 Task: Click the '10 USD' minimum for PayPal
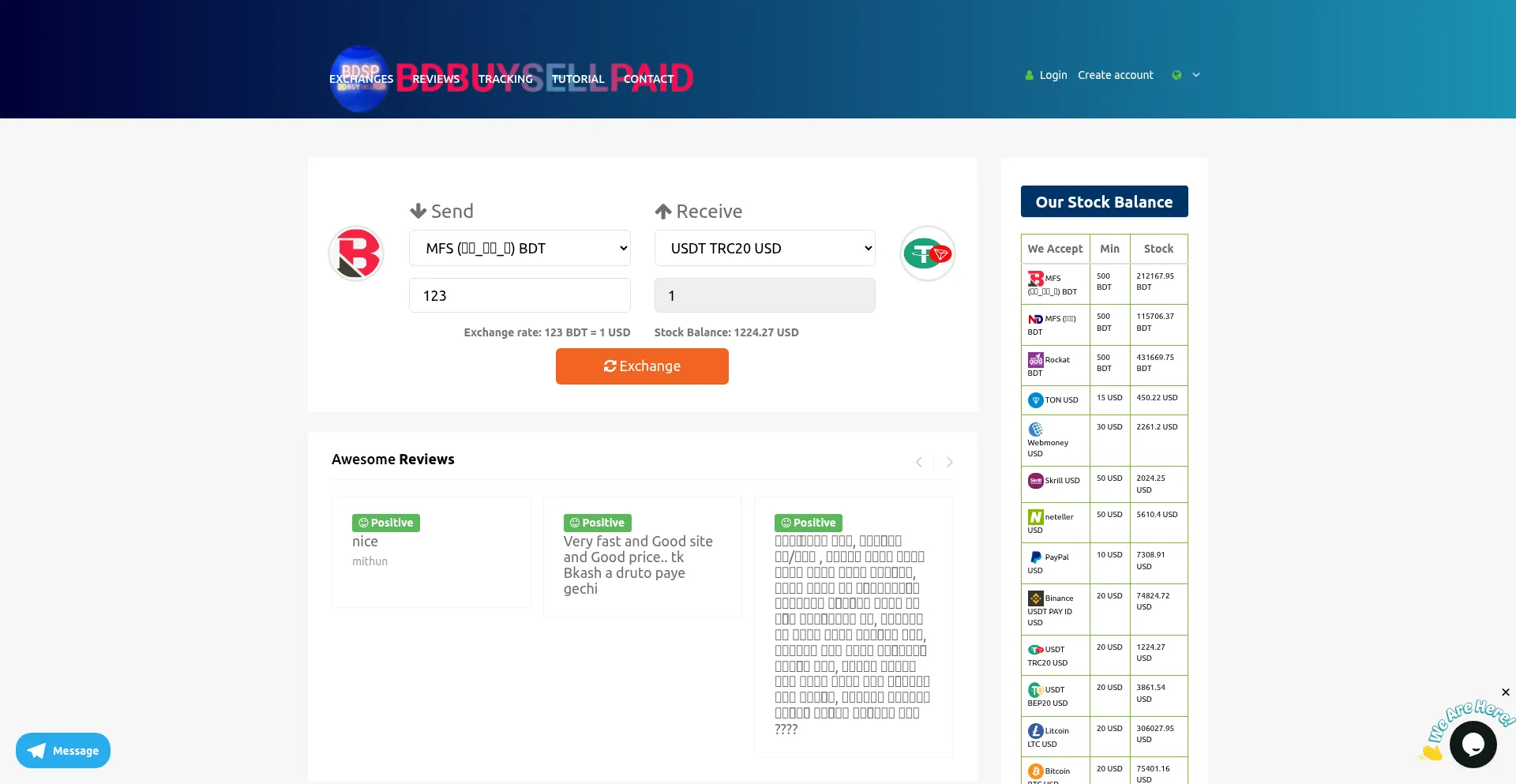[x=1109, y=555]
